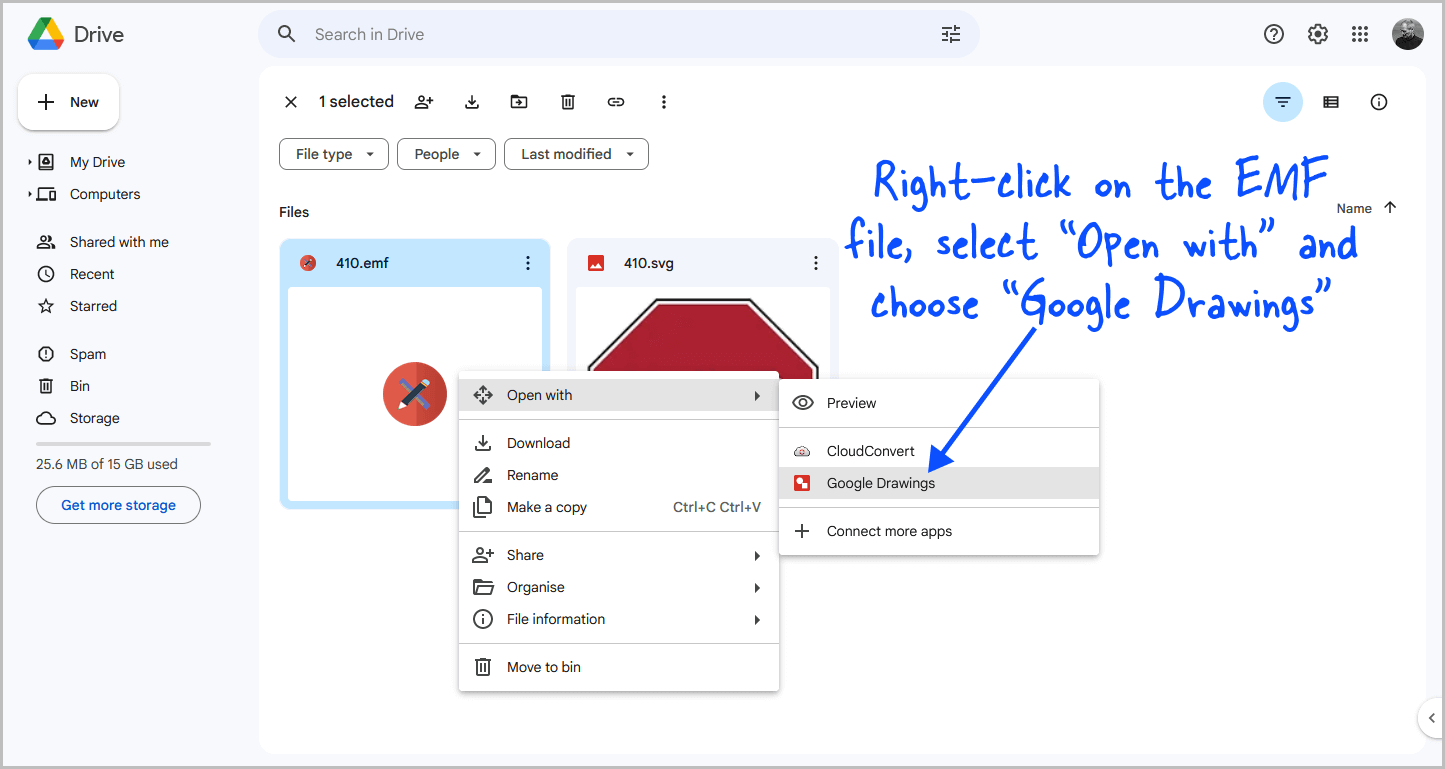The image size is (1445, 769).
Task: Click the download icon in toolbar
Action: [x=472, y=102]
